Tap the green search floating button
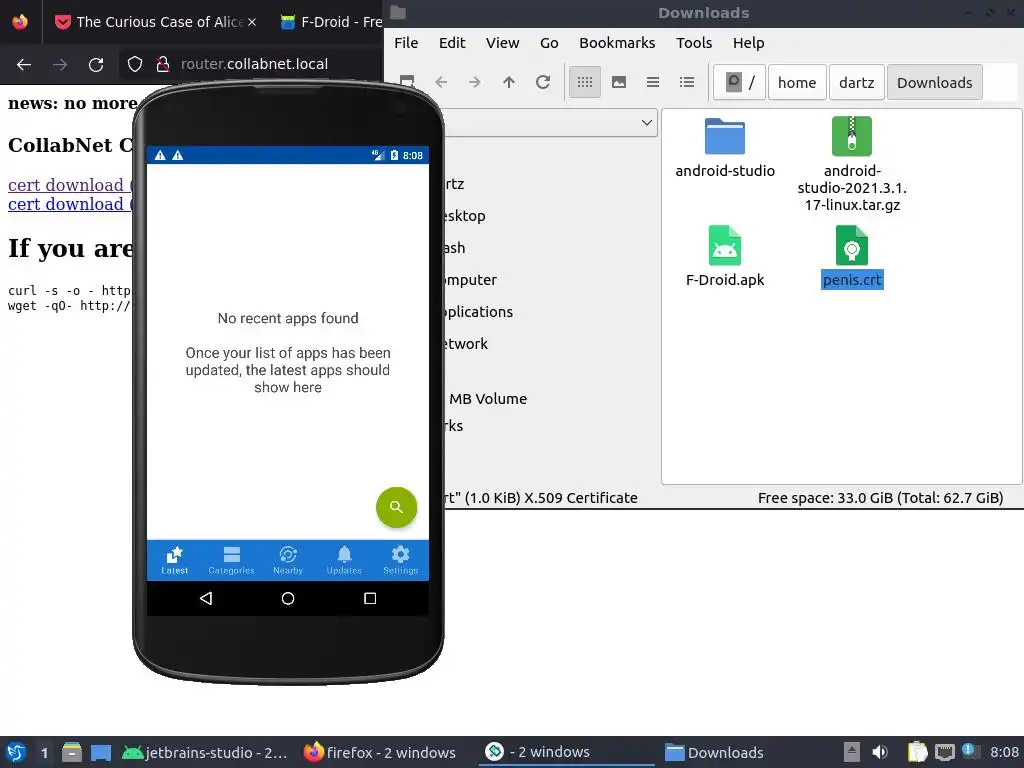The height and width of the screenshot is (768, 1024). tap(396, 507)
